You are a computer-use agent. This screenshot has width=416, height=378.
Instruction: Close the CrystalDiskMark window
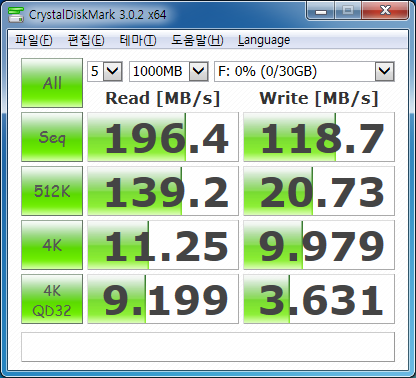(x=385, y=11)
